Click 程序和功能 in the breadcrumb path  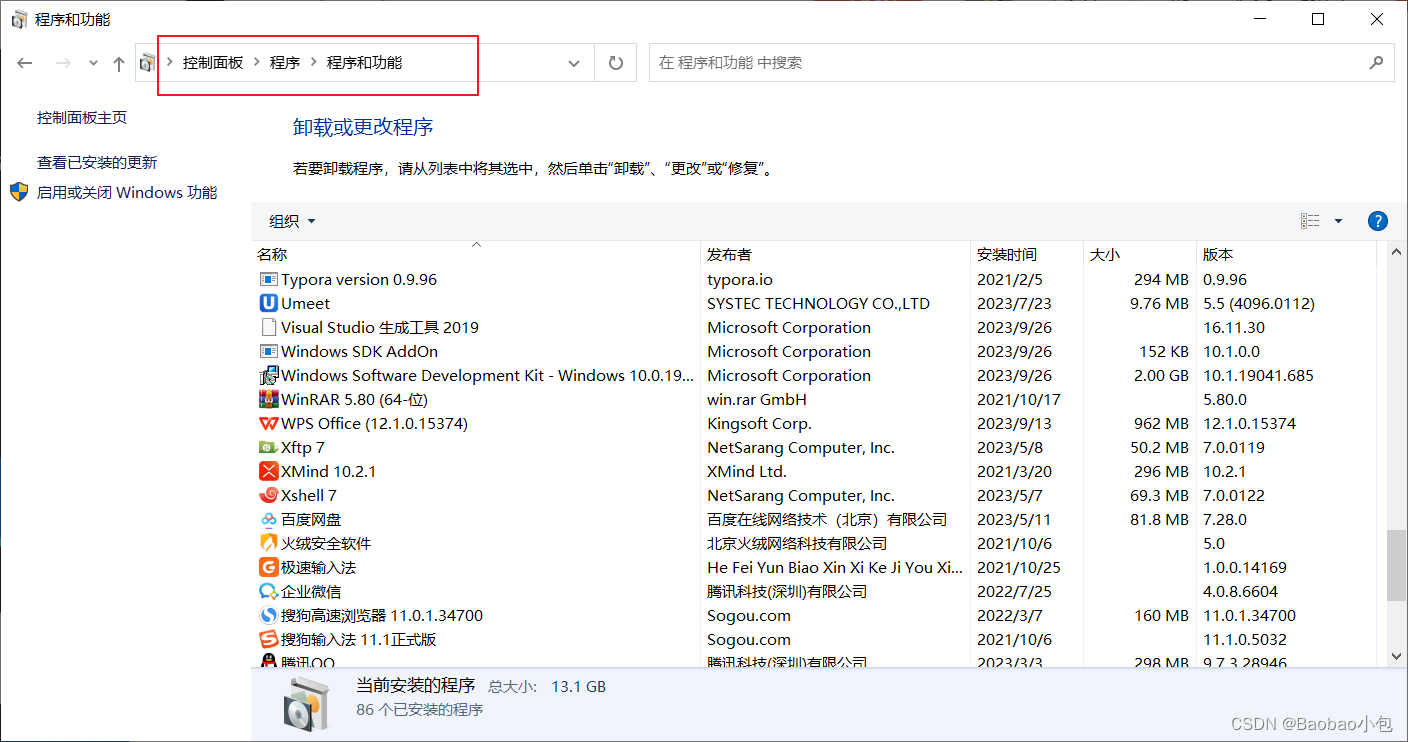click(x=365, y=62)
